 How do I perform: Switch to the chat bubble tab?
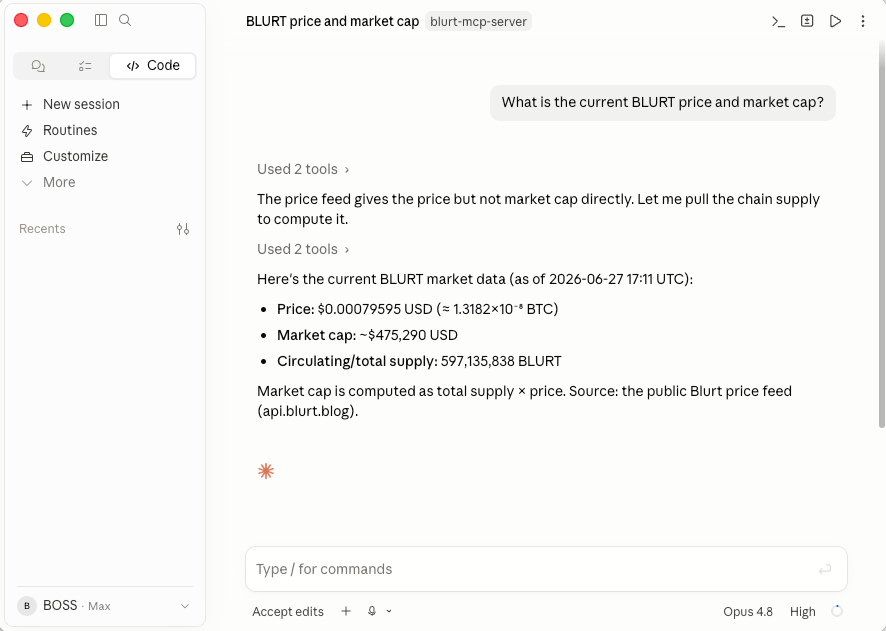point(38,66)
